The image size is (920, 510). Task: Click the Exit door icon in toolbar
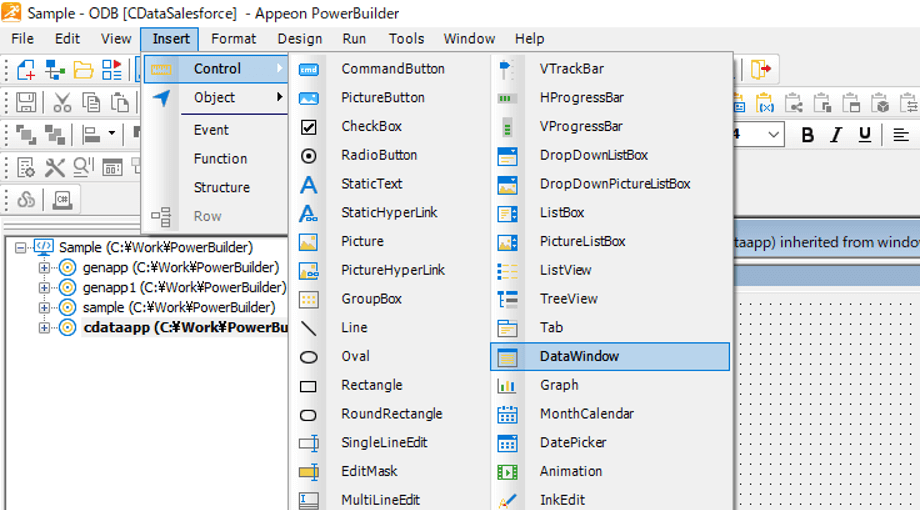point(760,69)
